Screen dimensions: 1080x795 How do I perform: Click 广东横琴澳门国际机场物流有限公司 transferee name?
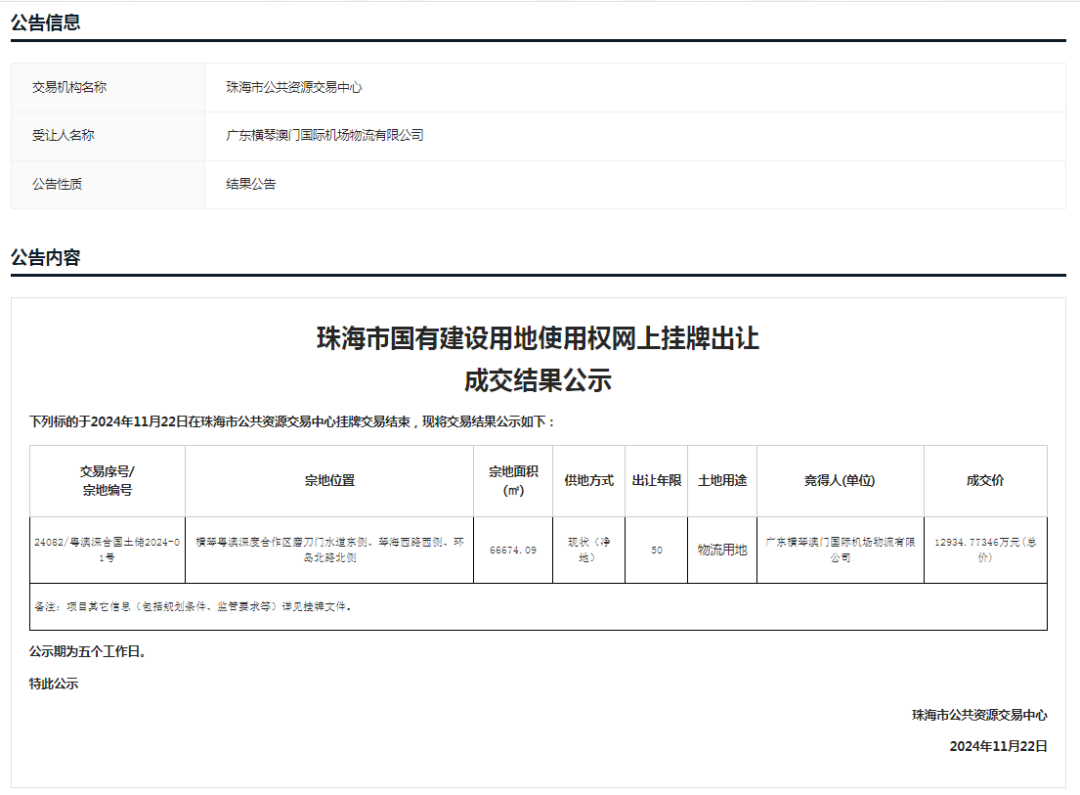coord(322,136)
